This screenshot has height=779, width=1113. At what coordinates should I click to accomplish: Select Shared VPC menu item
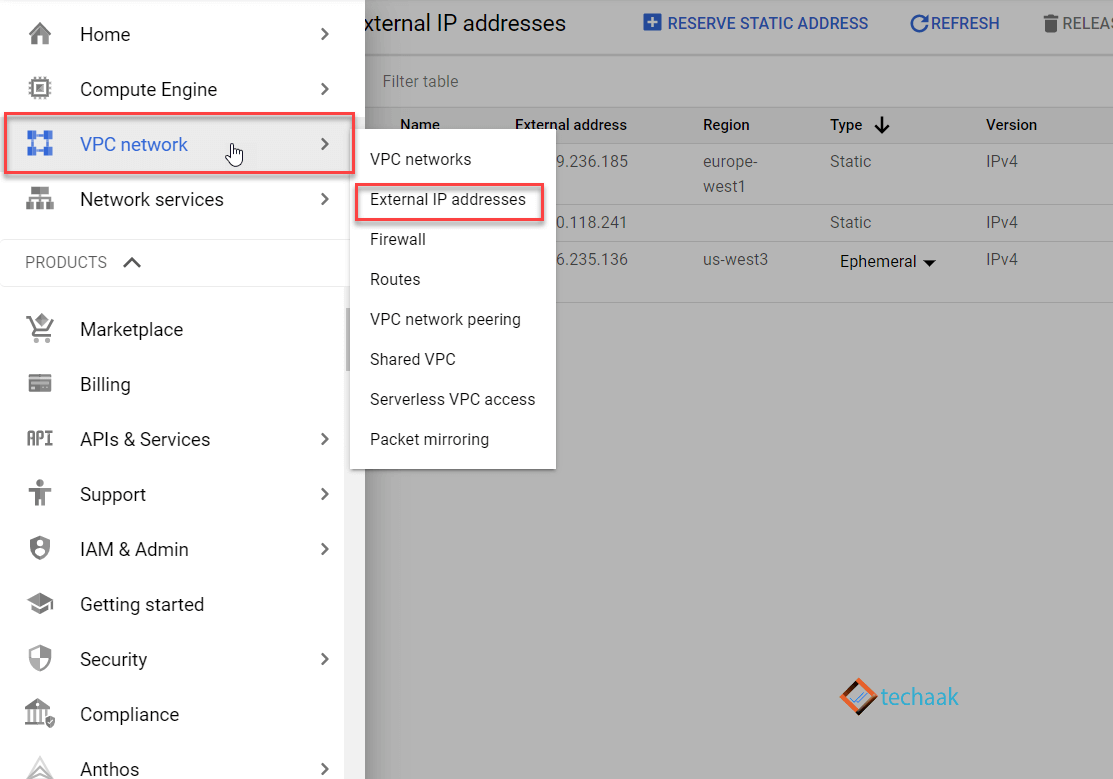tap(412, 359)
